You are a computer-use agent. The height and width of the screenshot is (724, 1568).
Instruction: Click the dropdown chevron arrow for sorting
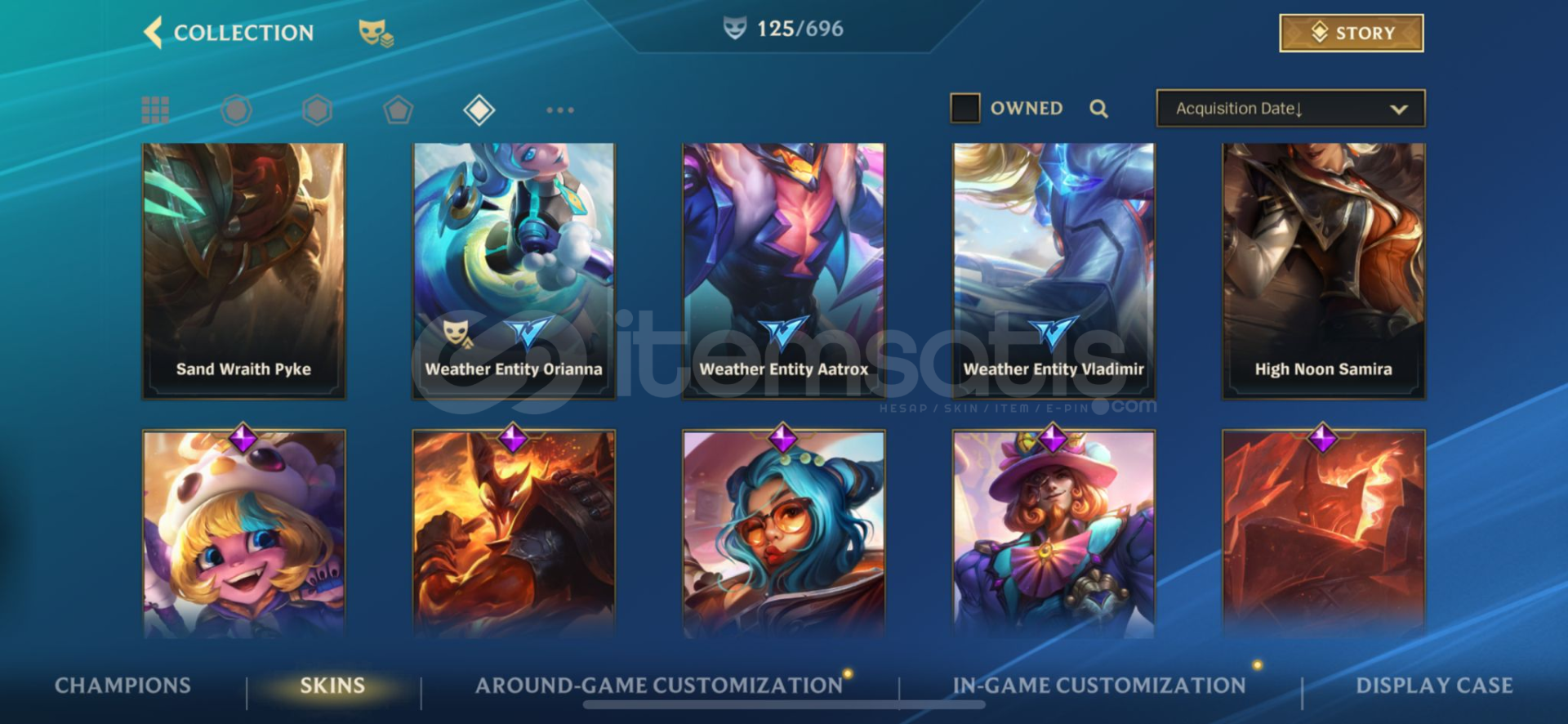[x=1399, y=109]
